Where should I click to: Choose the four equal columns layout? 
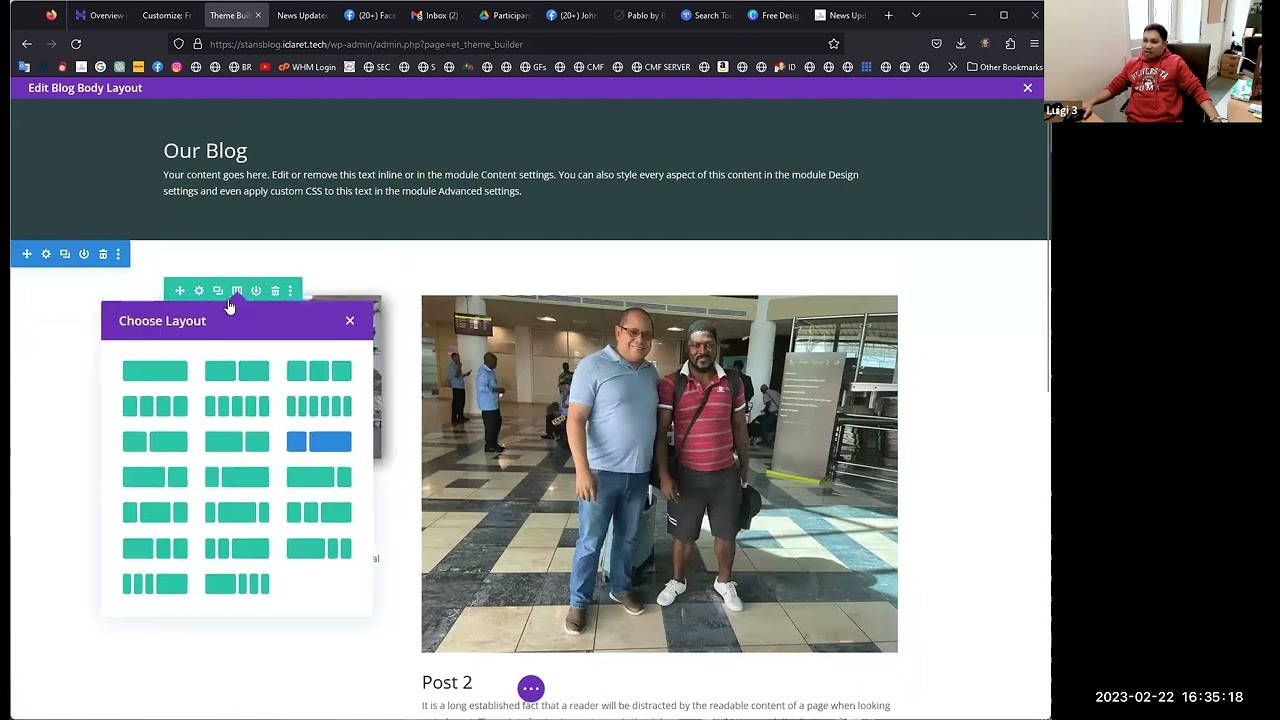click(155, 406)
